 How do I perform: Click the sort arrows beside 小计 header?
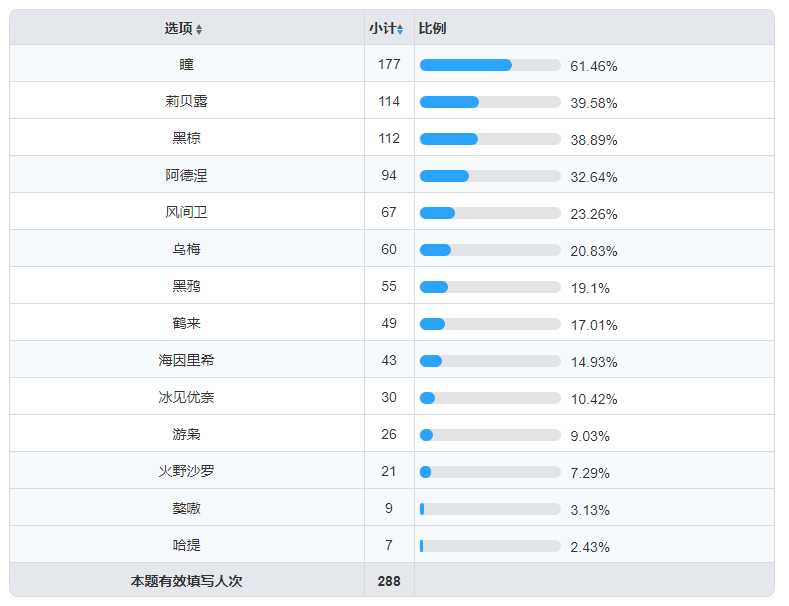(400, 29)
